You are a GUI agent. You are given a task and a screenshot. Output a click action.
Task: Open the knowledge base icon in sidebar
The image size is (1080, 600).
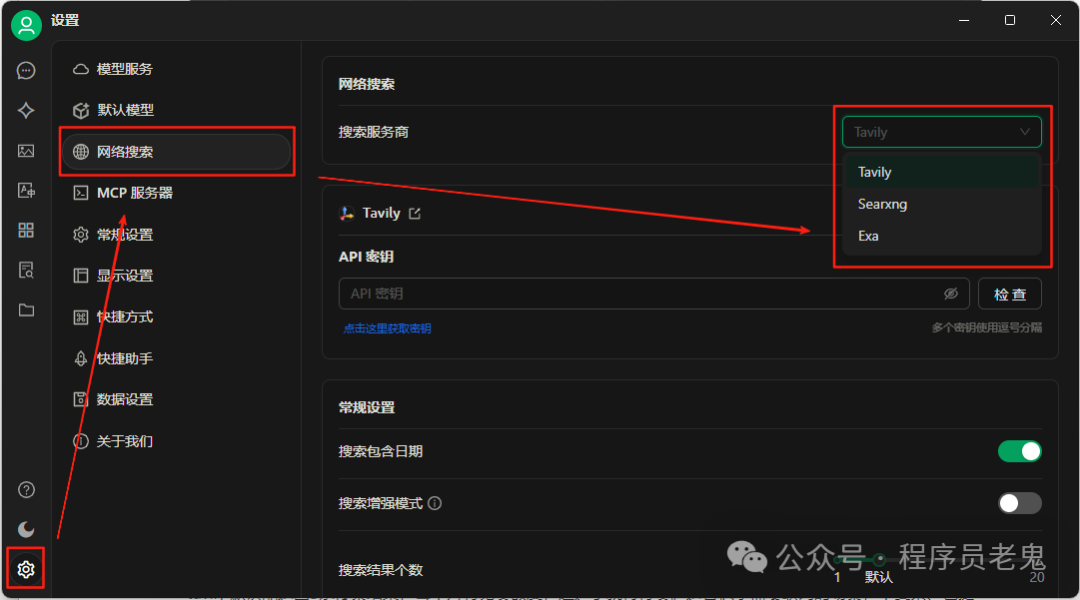point(26,270)
